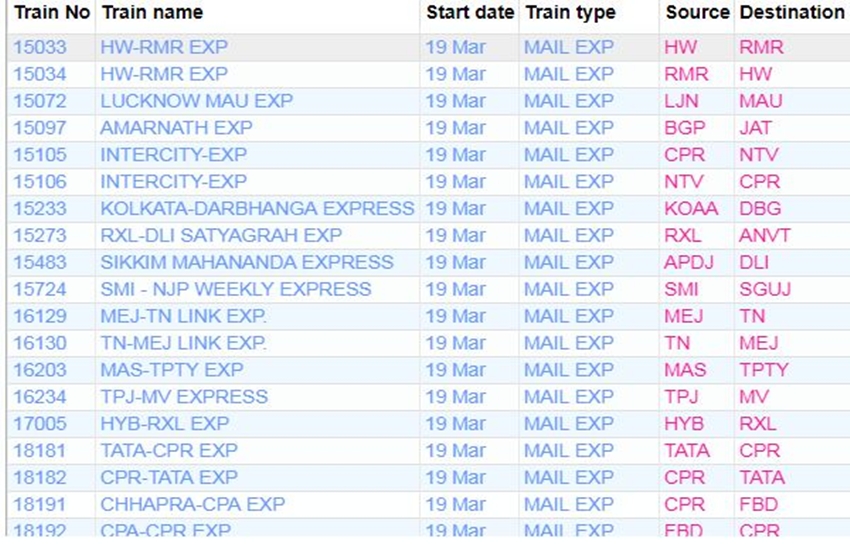The image size is (850, 550).
Task: Sort by Train name column header
Action: pyautogui.click(x=152, y=13)
